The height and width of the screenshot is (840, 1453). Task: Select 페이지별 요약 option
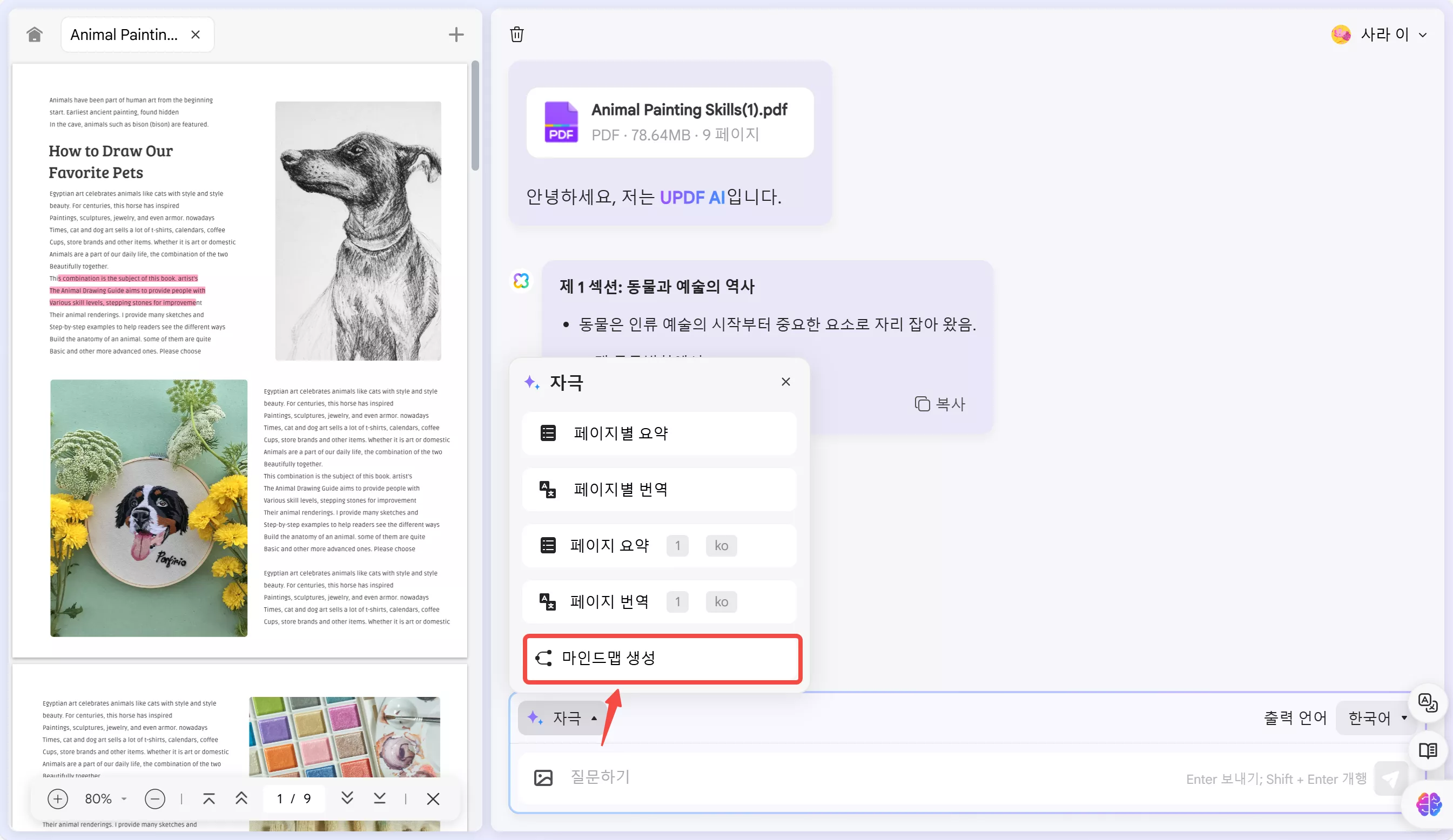pos(659,433)
